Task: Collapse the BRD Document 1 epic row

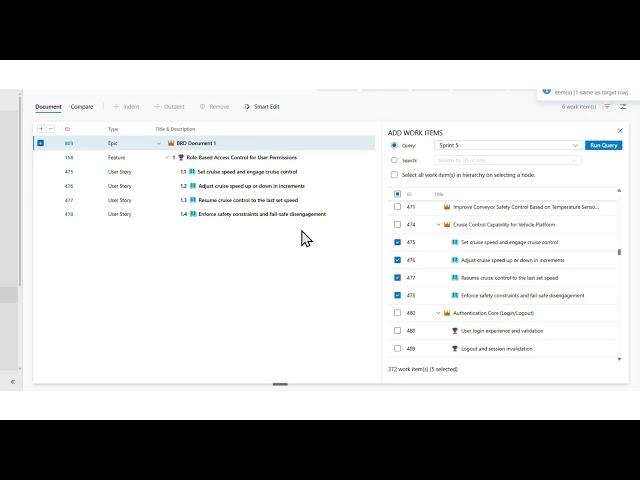Action: pyautogui.click(x=159, y=143)
